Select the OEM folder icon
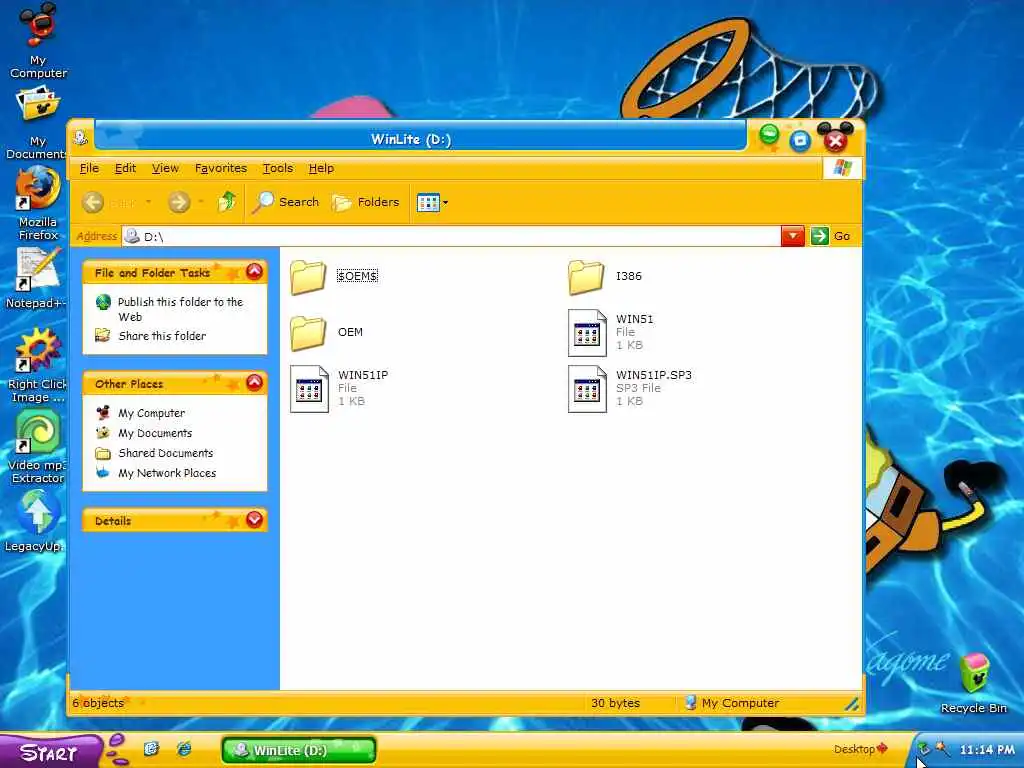 coord(308,333)
